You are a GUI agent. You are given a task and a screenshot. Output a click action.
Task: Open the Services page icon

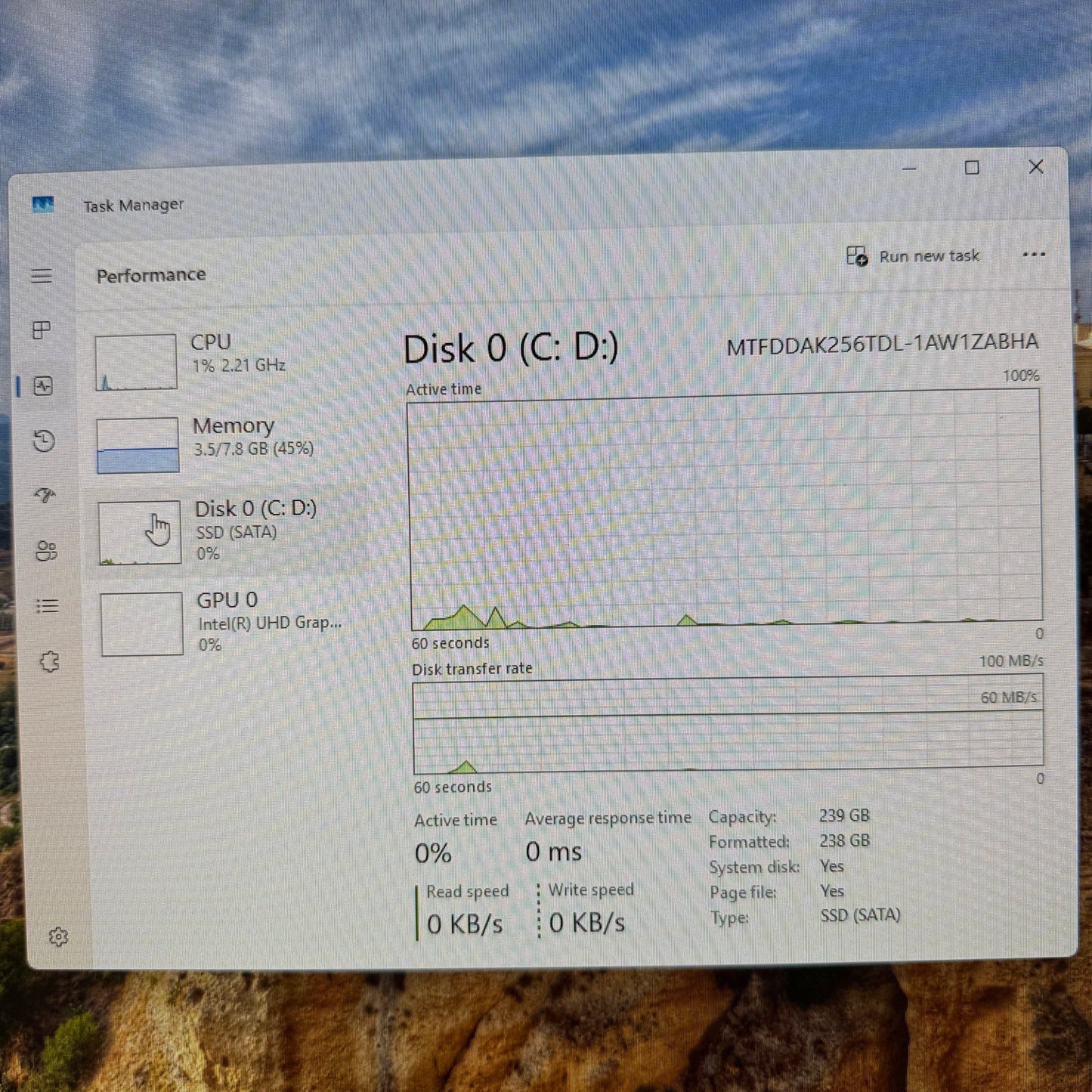(49, 662)
